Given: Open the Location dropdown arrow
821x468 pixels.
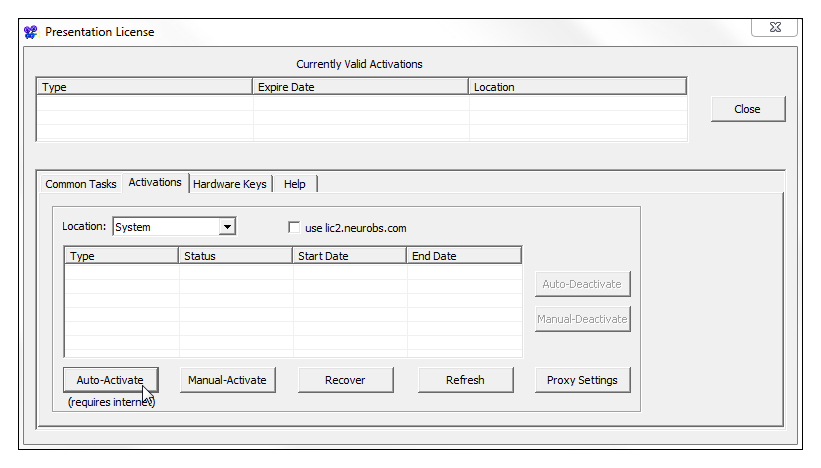Looking at the screenshot, I should pyautogui.click(x=227, y=227).
